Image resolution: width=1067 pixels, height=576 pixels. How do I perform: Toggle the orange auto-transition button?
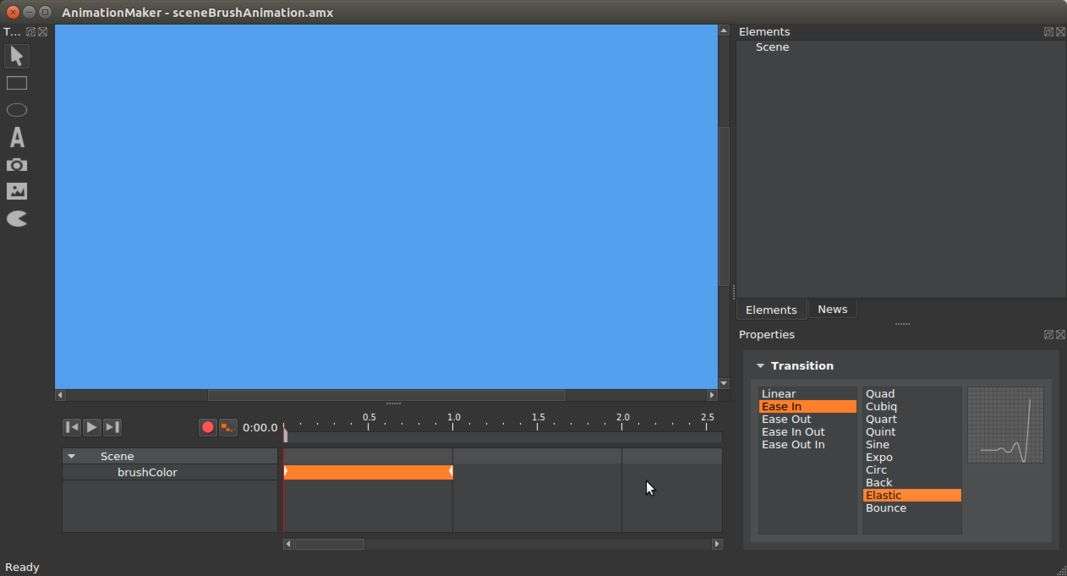[x=228, y=427]
